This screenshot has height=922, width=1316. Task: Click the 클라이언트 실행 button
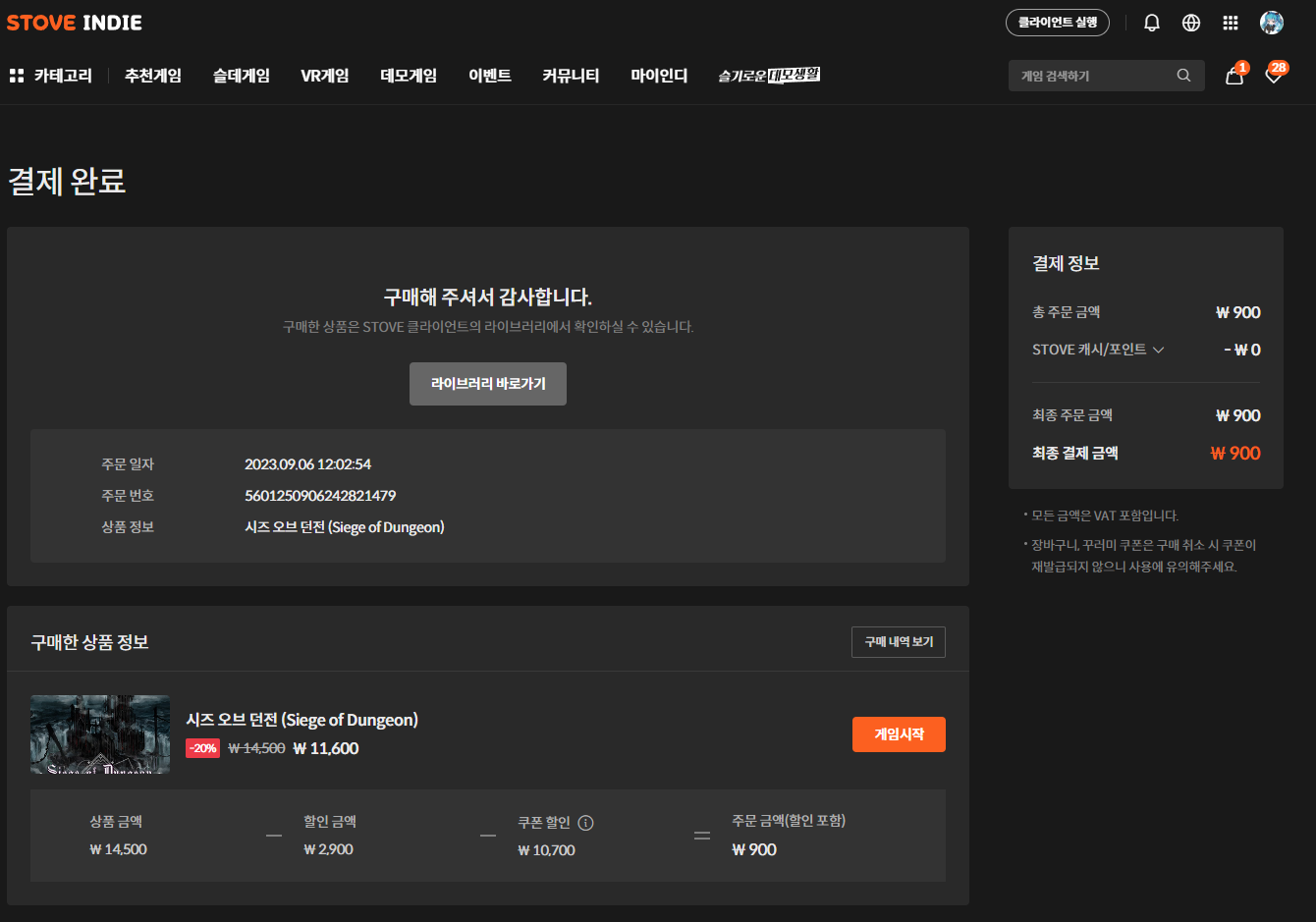pyautogui.click(x=1058, y=23)
